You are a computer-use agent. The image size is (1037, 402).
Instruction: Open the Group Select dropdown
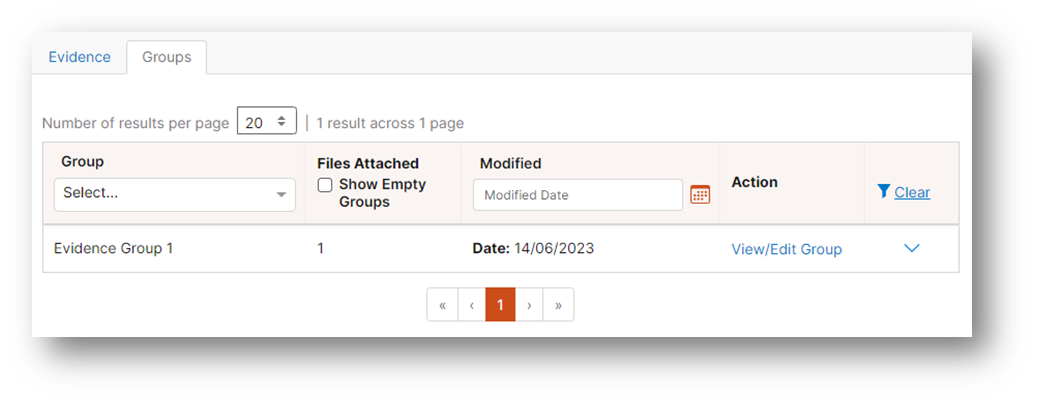(x=175, y=194)
